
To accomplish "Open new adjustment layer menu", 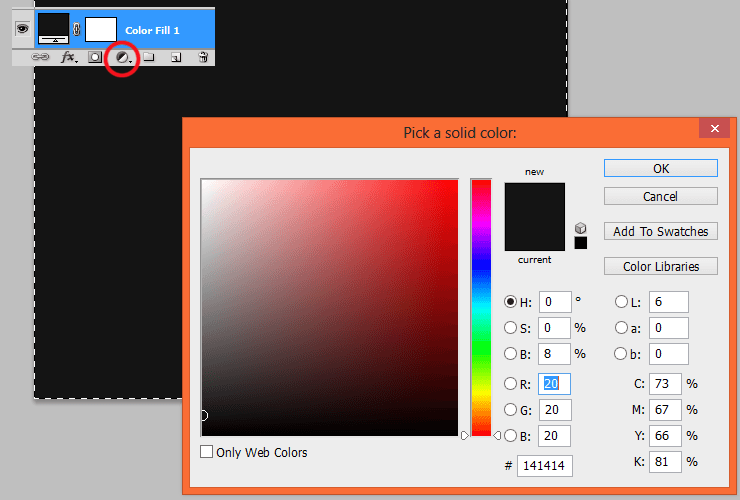I will click(x=123, y=58).
